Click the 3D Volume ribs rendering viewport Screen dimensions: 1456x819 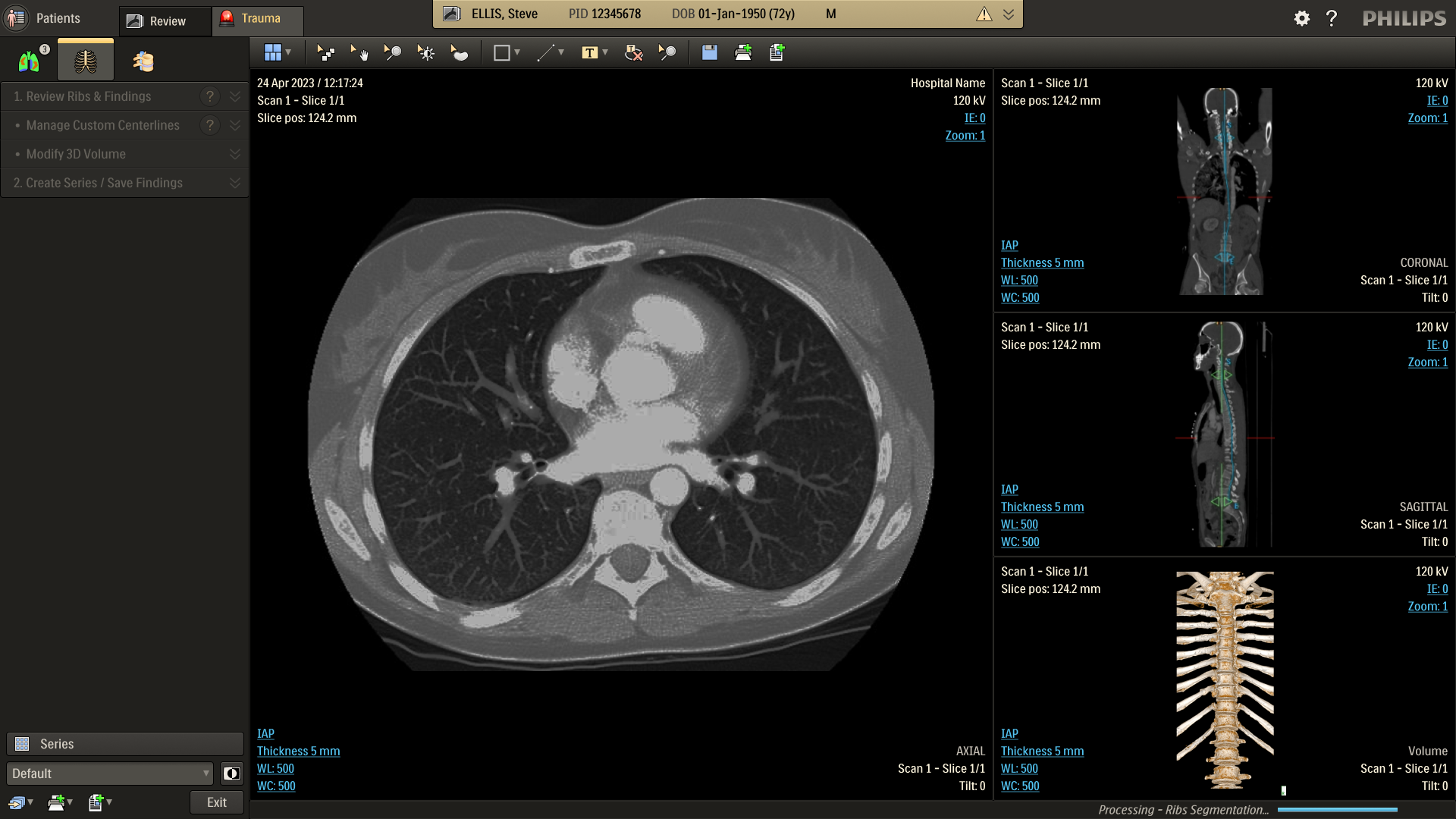(1224, 679)
